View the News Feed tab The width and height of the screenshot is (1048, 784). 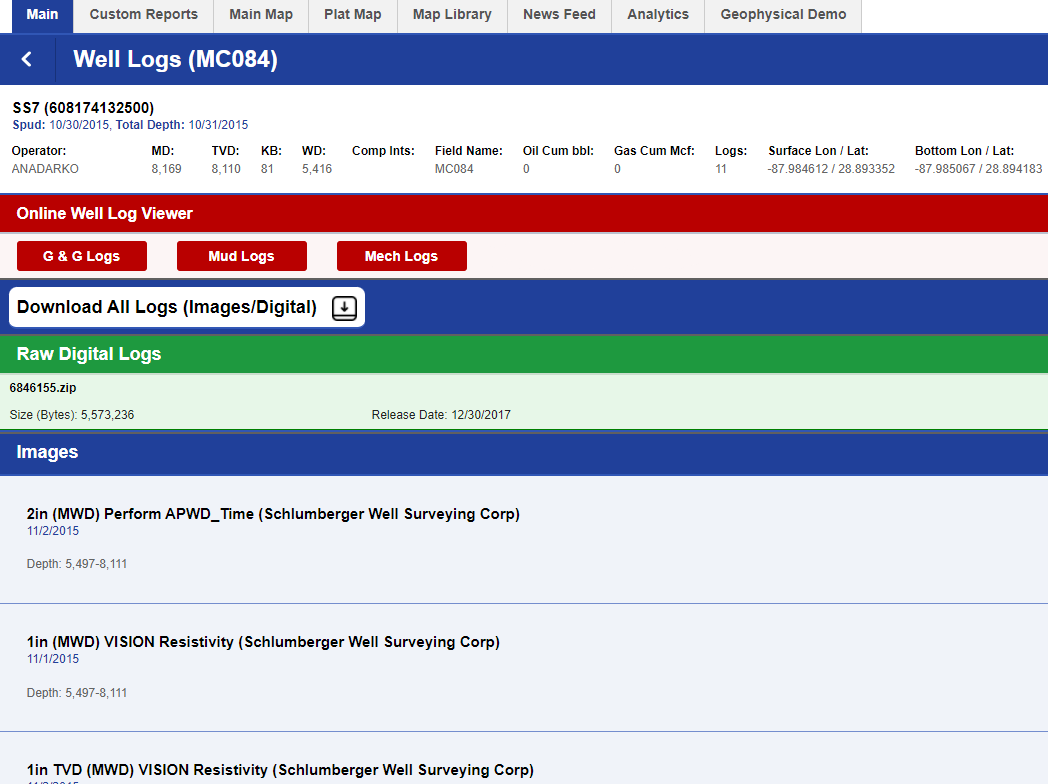point(559,15)
